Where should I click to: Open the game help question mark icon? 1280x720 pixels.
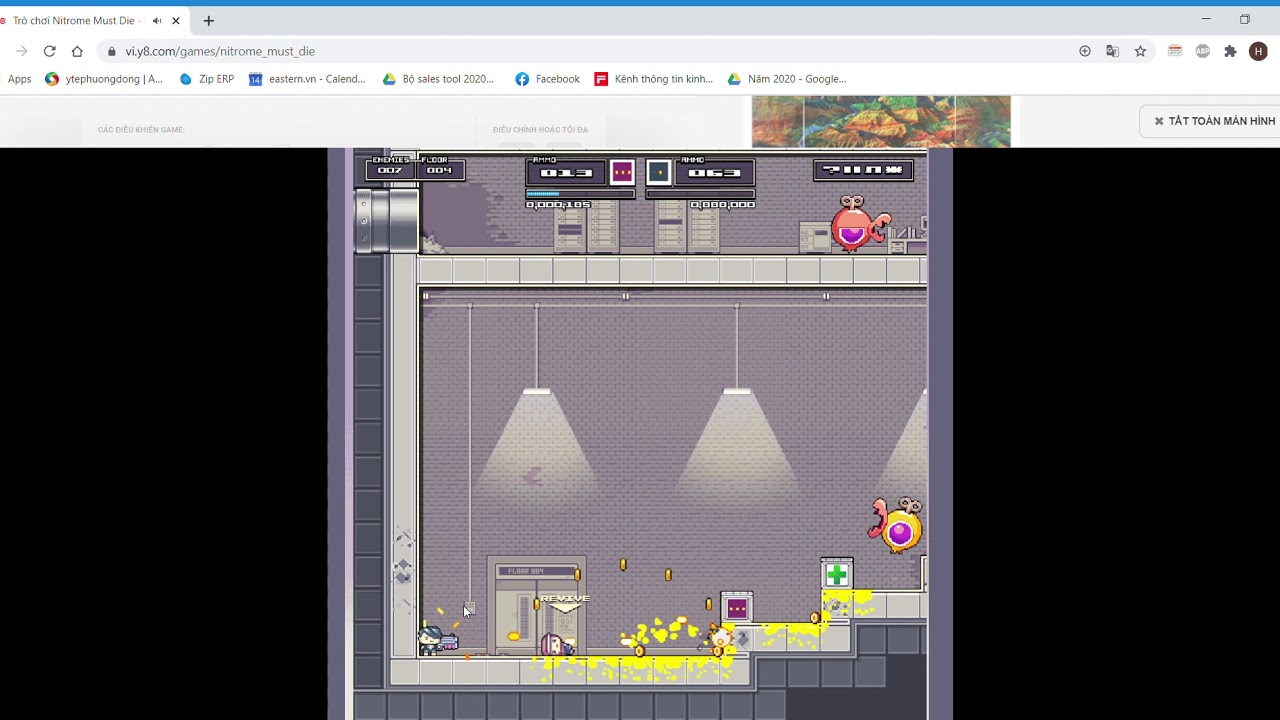(x=831, y=170)
